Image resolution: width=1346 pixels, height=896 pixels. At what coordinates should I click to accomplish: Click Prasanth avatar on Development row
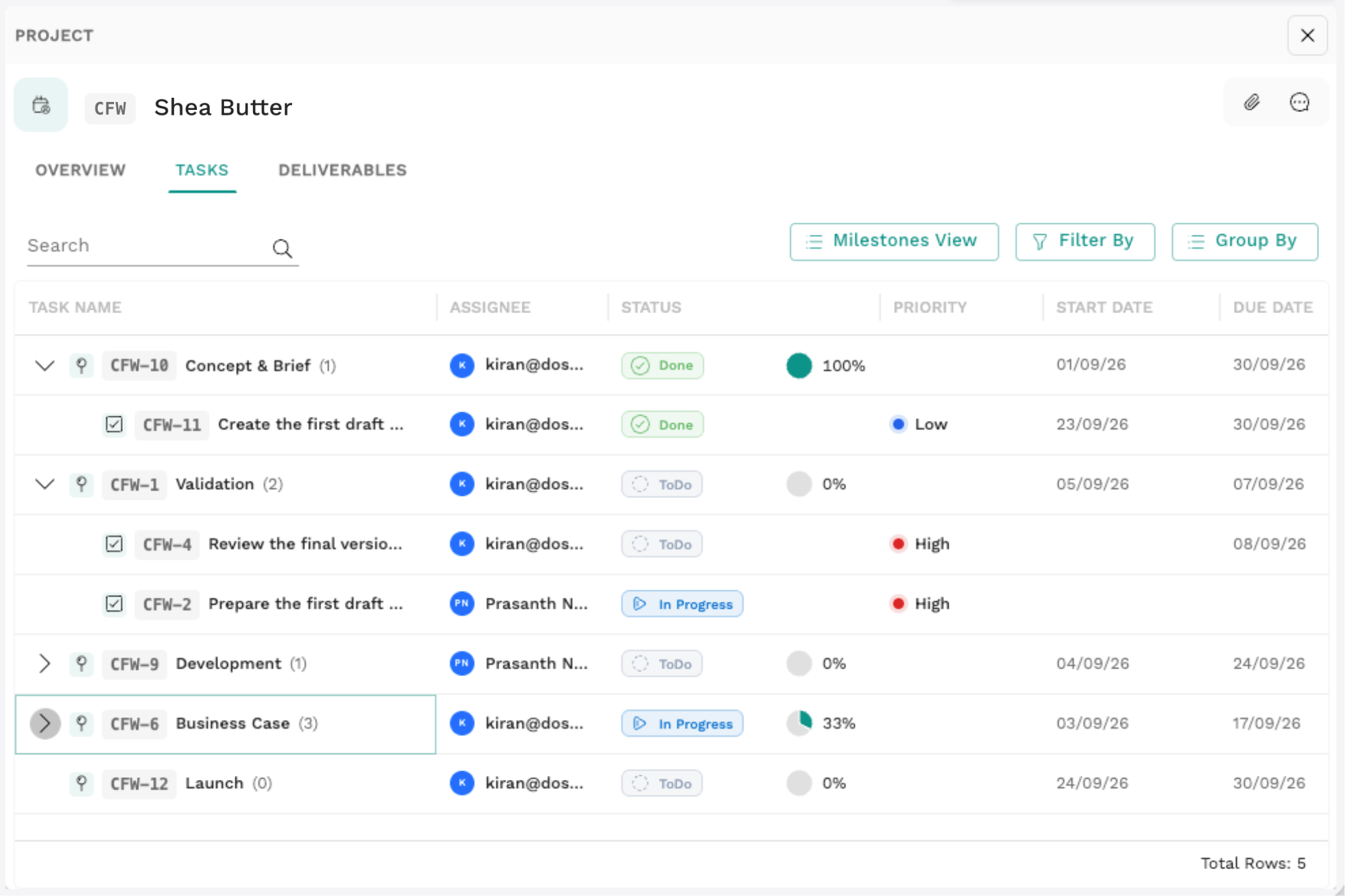462,664
